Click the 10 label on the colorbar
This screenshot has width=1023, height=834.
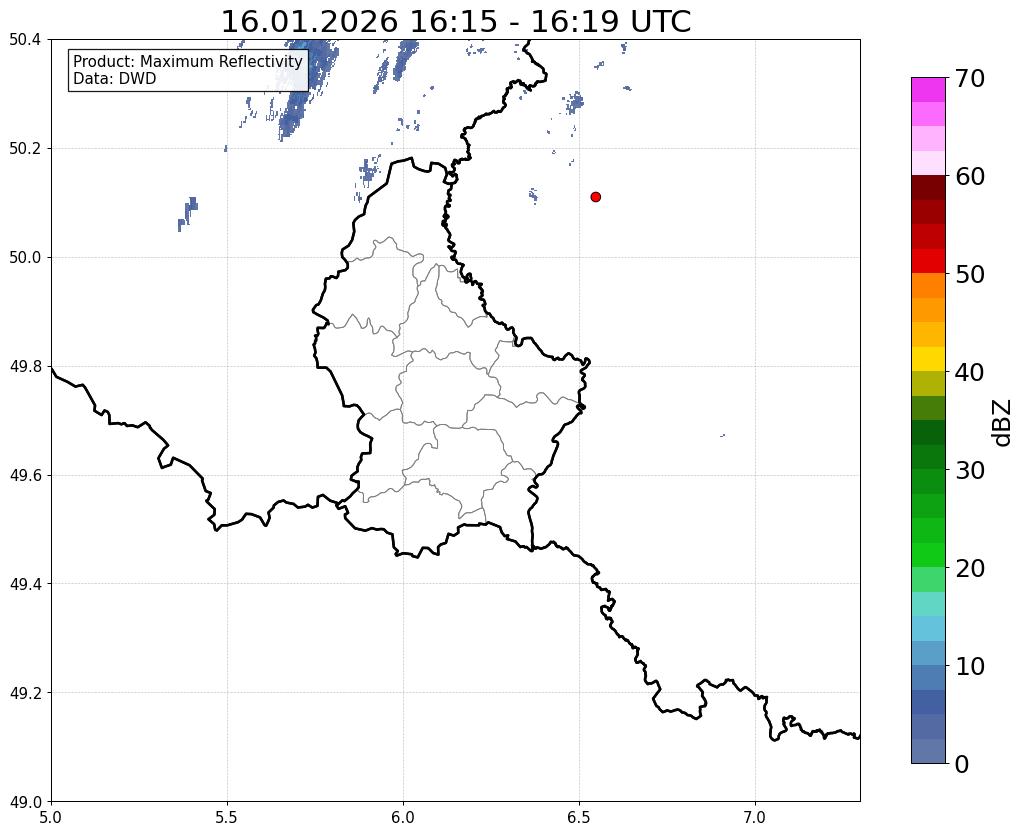tap(970, 666)
